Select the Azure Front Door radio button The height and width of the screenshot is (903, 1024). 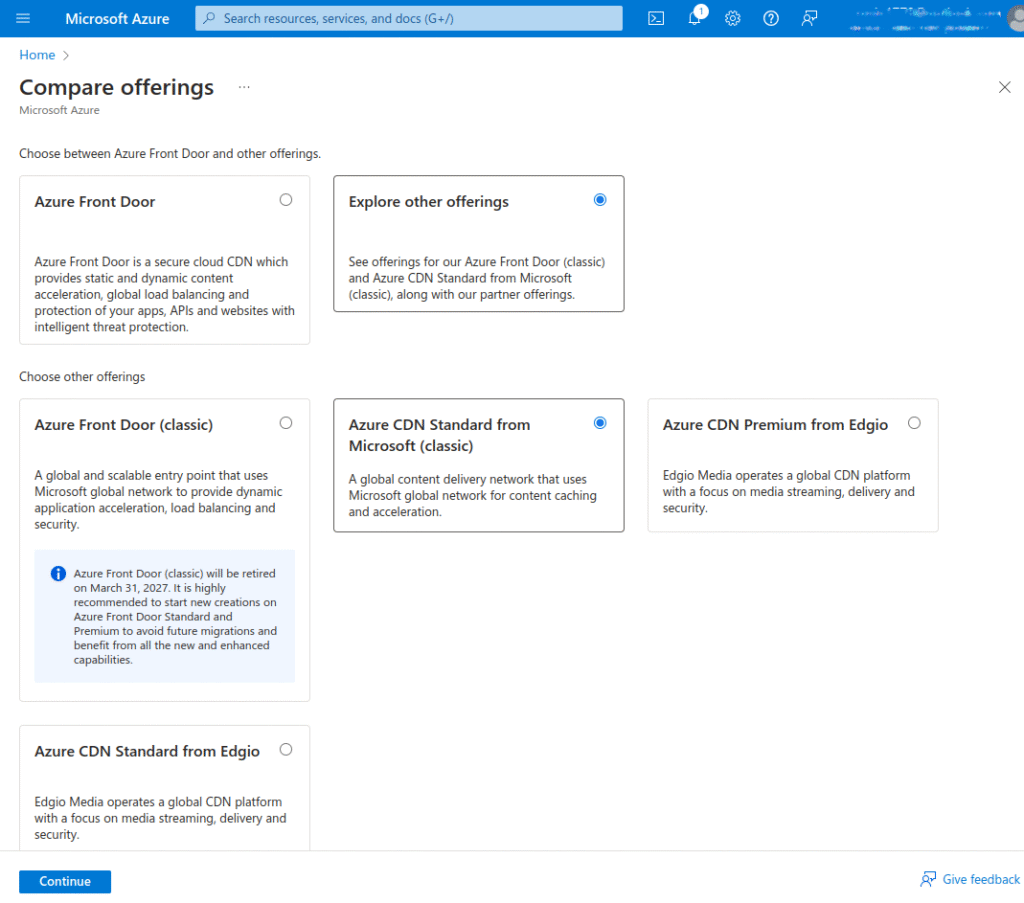click(286, 200)
